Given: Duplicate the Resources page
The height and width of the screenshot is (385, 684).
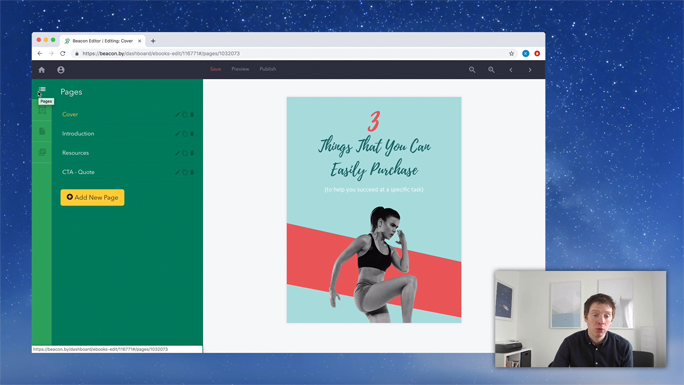Looking at the screenshot, I should (x=185, y=153).
